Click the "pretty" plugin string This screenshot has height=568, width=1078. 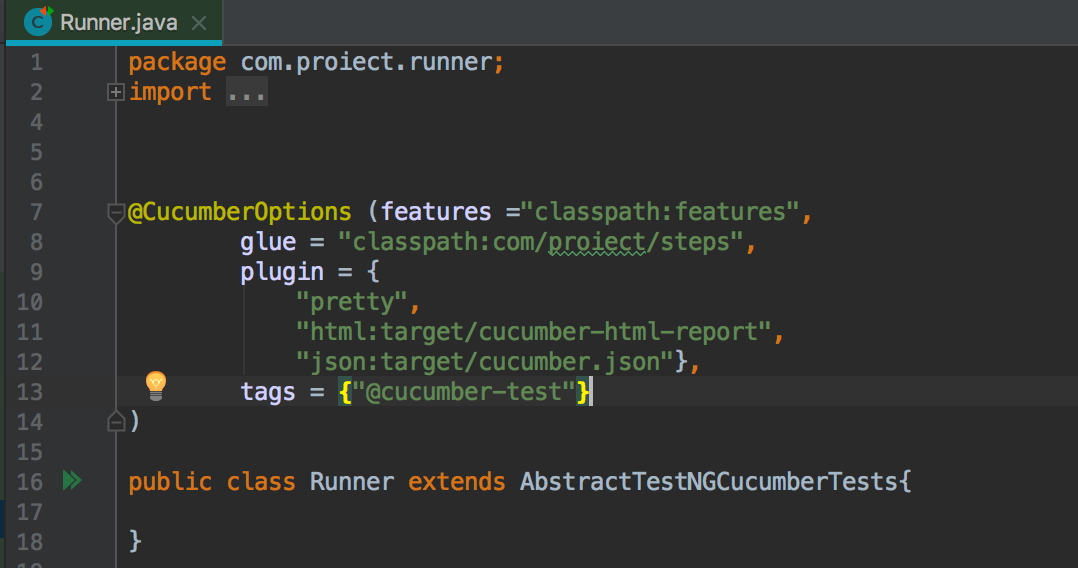(x=352, y=302)
